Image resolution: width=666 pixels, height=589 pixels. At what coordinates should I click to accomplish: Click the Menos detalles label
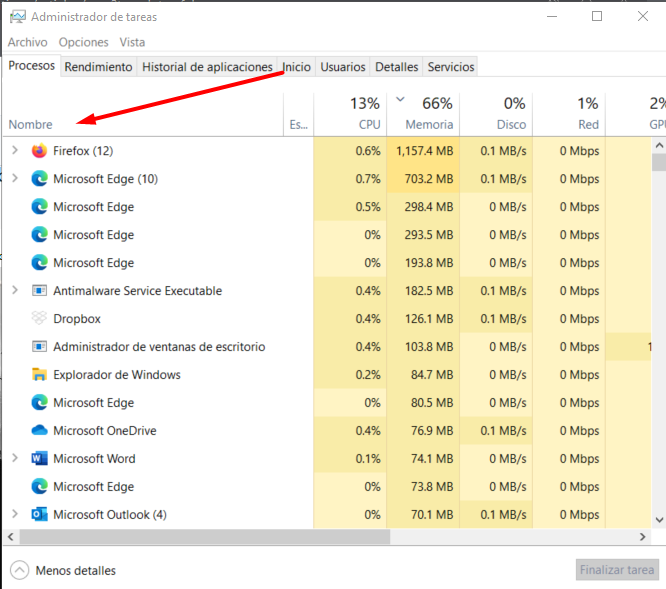tap(76, 570)
